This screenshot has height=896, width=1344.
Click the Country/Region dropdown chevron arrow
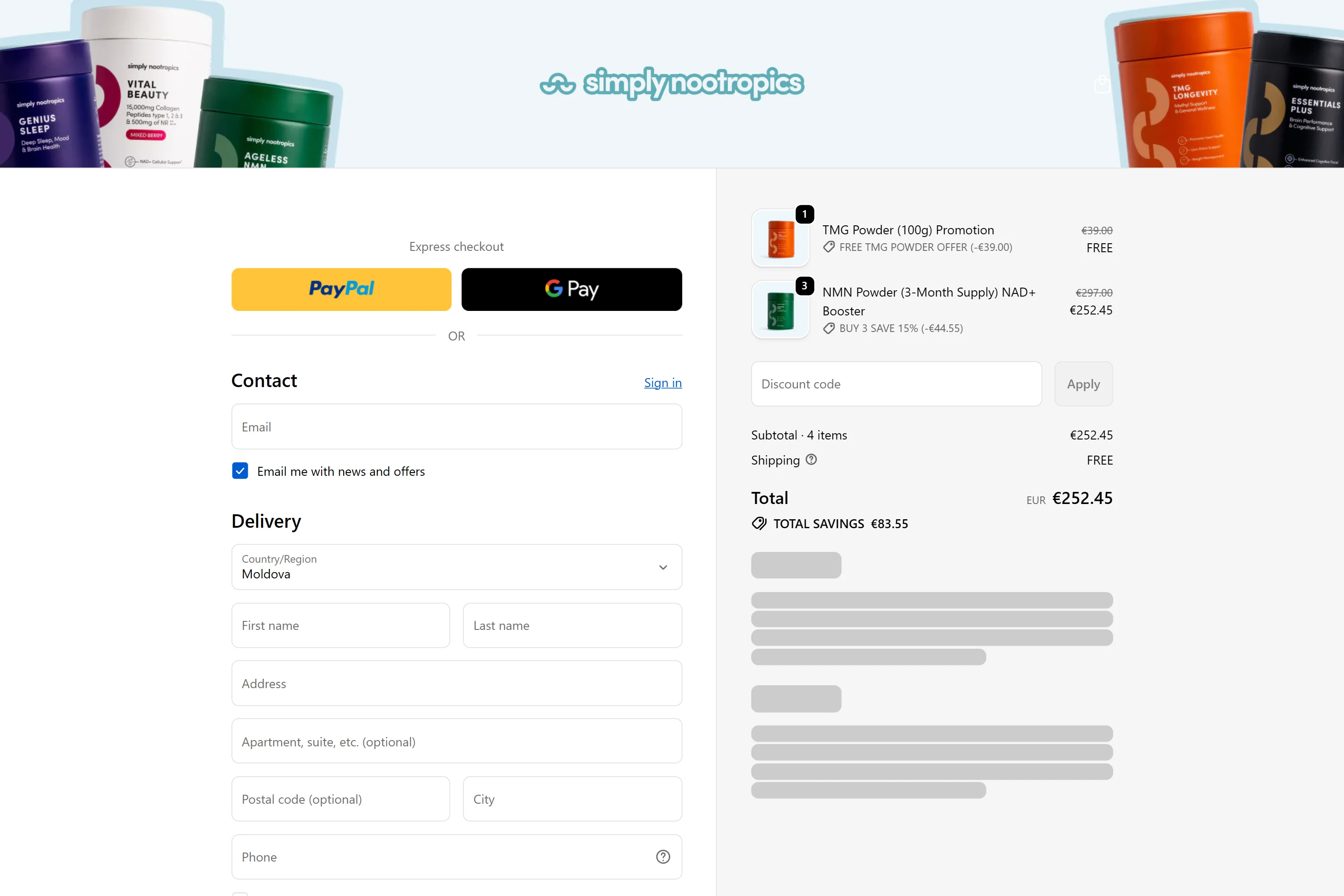(x=663, y=568)
